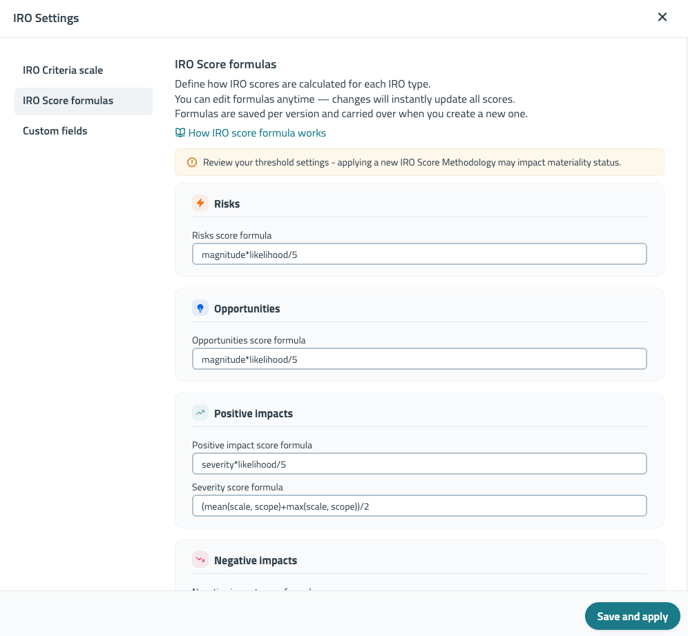Click the Positive impacts section heading
Screen dimensions: 688x636
tap(253, 414)
